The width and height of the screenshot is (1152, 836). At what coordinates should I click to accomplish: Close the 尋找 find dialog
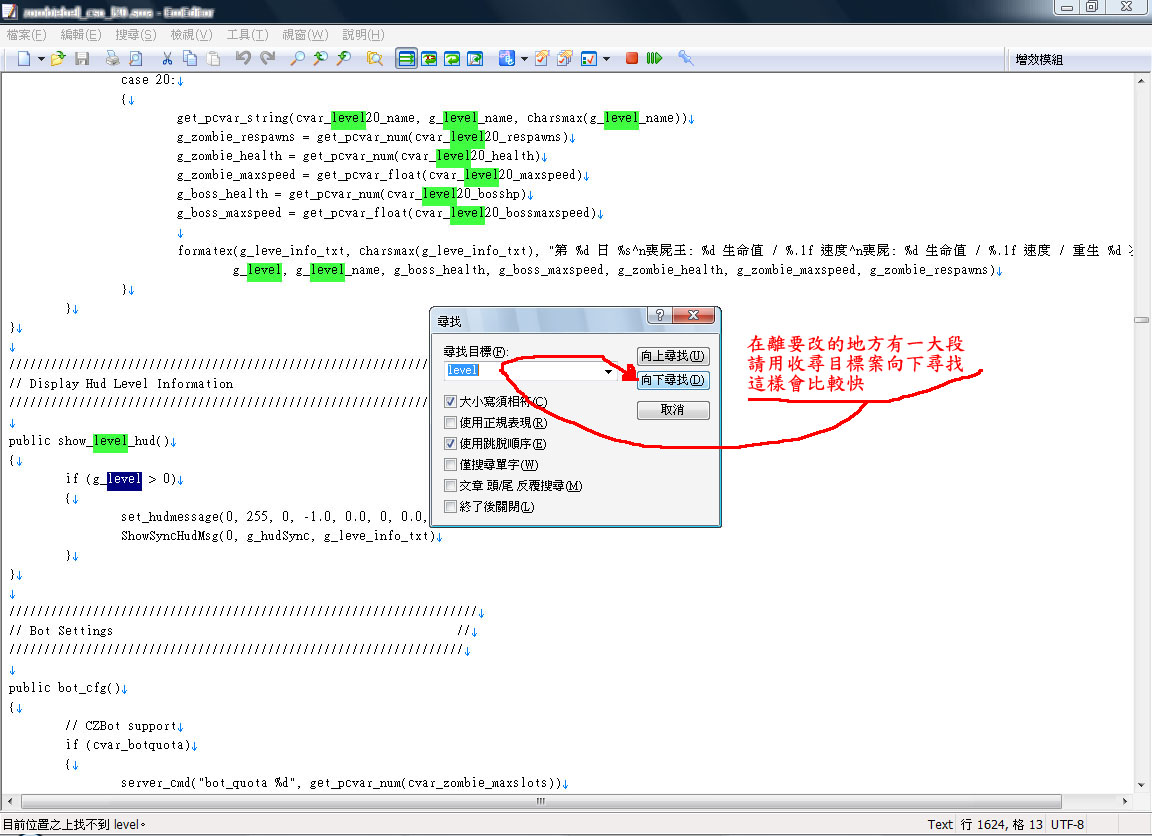(693, 315)
